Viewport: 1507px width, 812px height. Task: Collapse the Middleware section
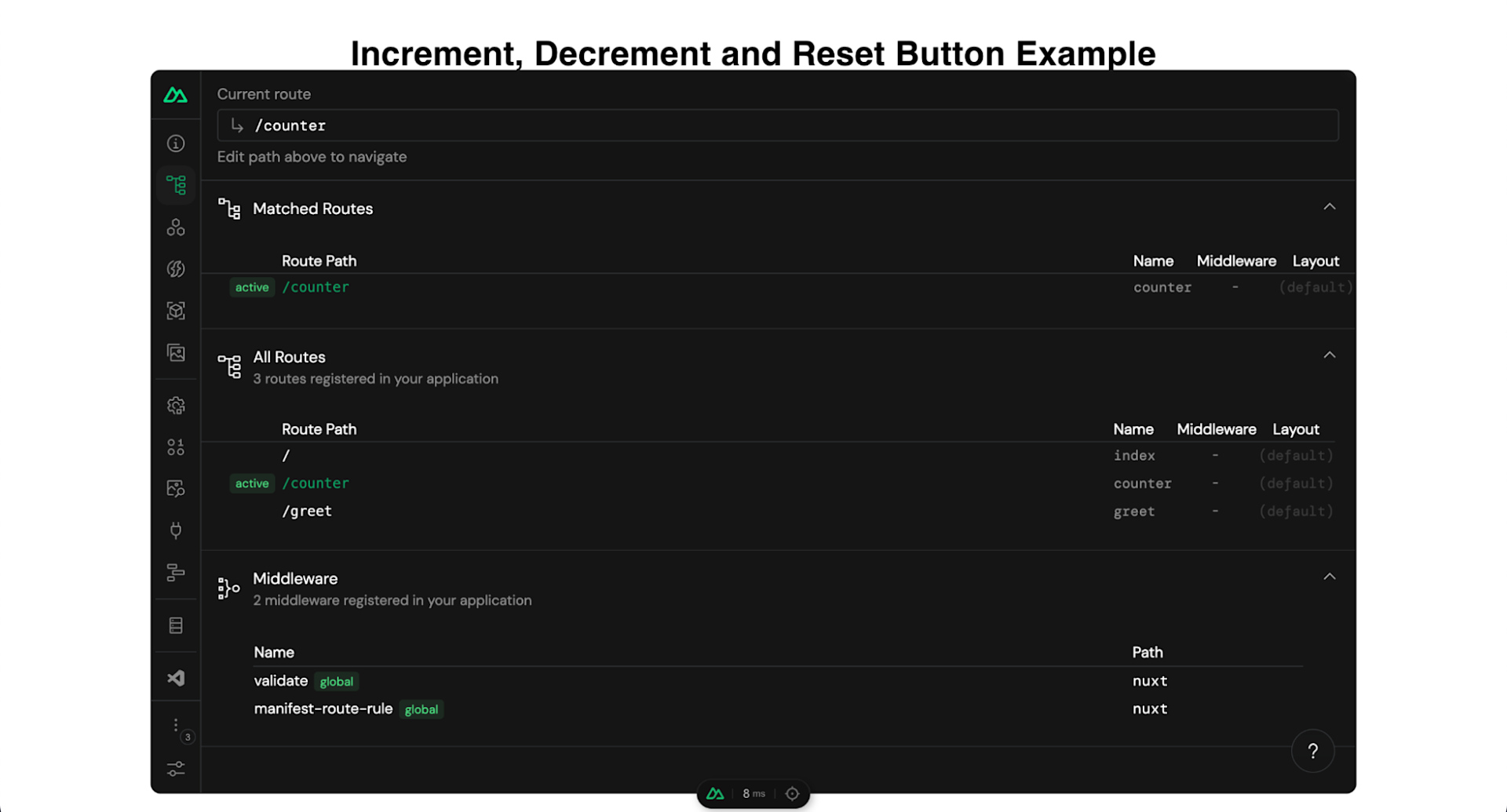point(1330,576)
